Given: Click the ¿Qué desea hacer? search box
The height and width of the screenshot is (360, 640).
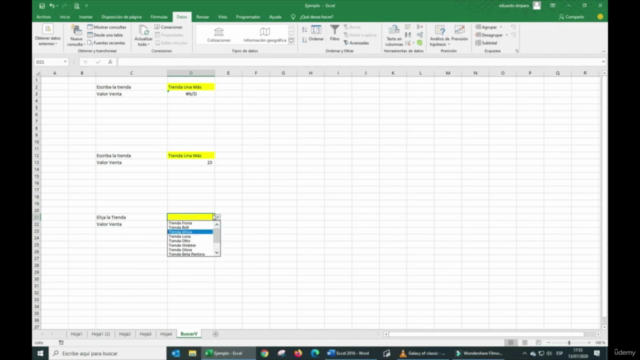Looking at the screenshot, I should pos(316,17).
